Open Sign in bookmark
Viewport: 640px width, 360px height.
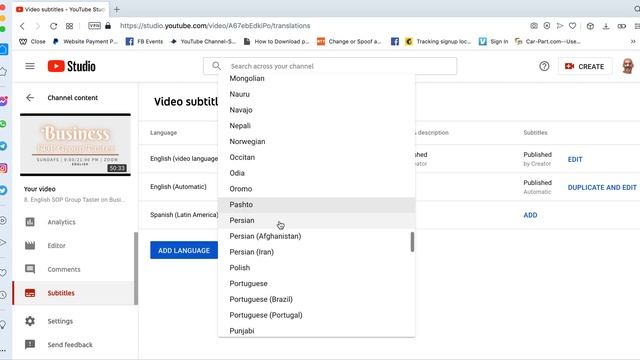coord(493,42)
